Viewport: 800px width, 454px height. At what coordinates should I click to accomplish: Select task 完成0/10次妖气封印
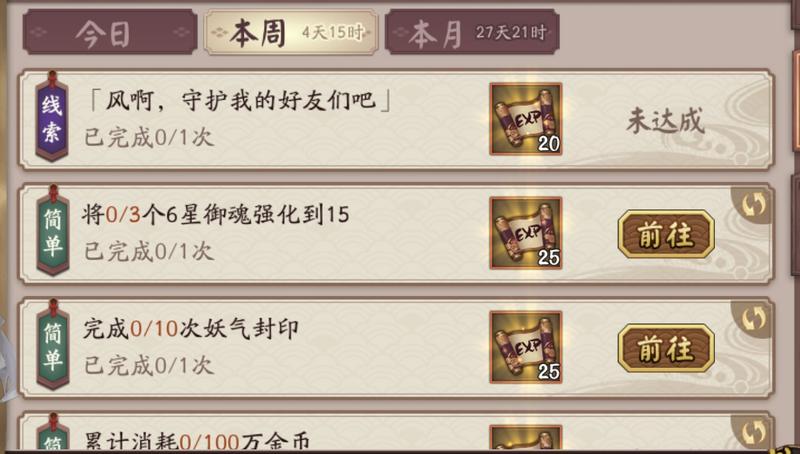point(396,348)
